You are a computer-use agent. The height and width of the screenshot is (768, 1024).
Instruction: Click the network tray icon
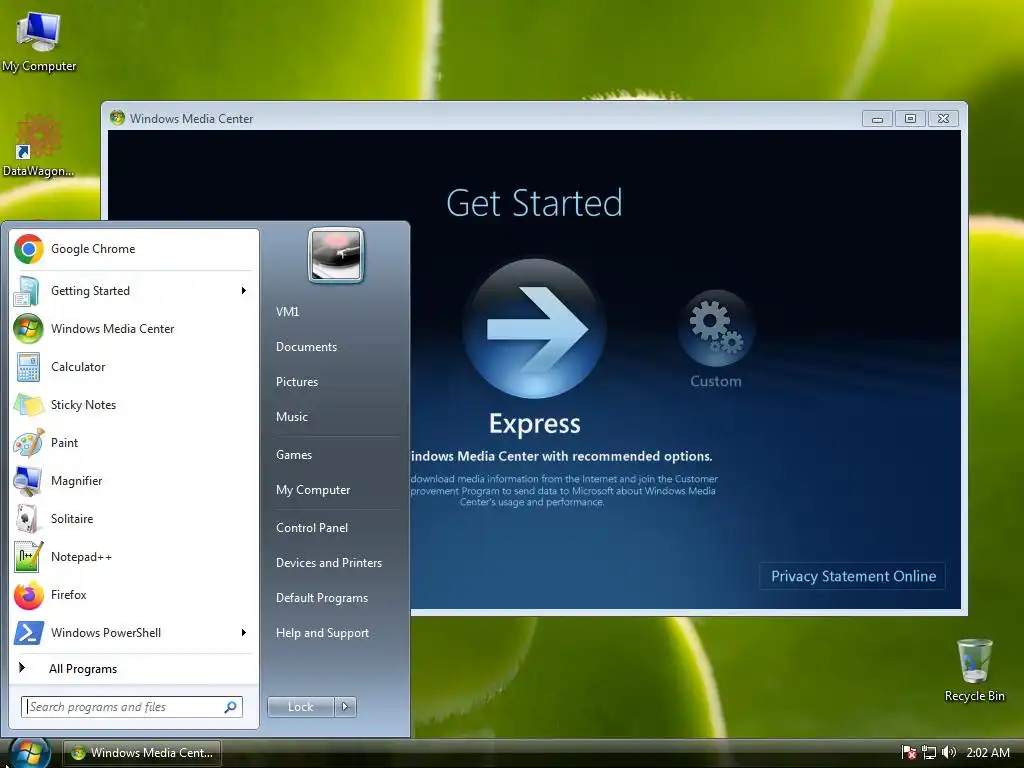929,752
